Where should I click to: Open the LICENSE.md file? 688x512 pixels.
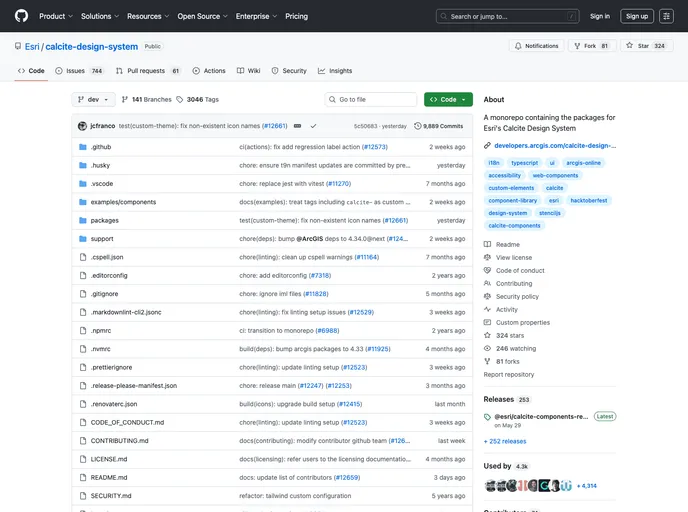pyautogui.click(x=109, y=459)
